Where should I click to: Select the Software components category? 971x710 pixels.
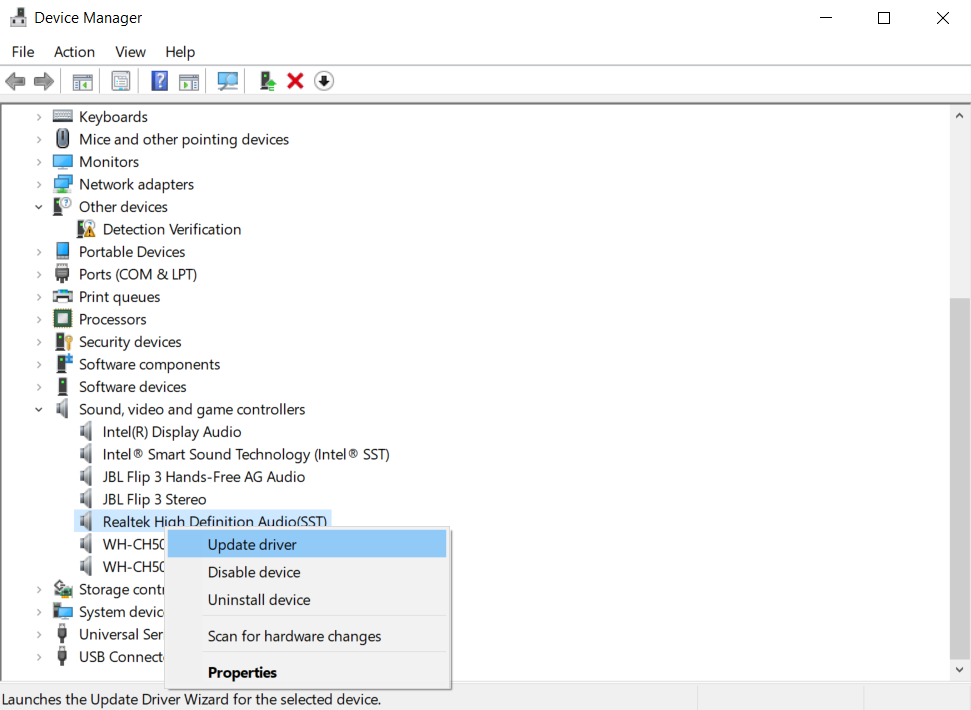pyautogui.click(x=149, y=364)
